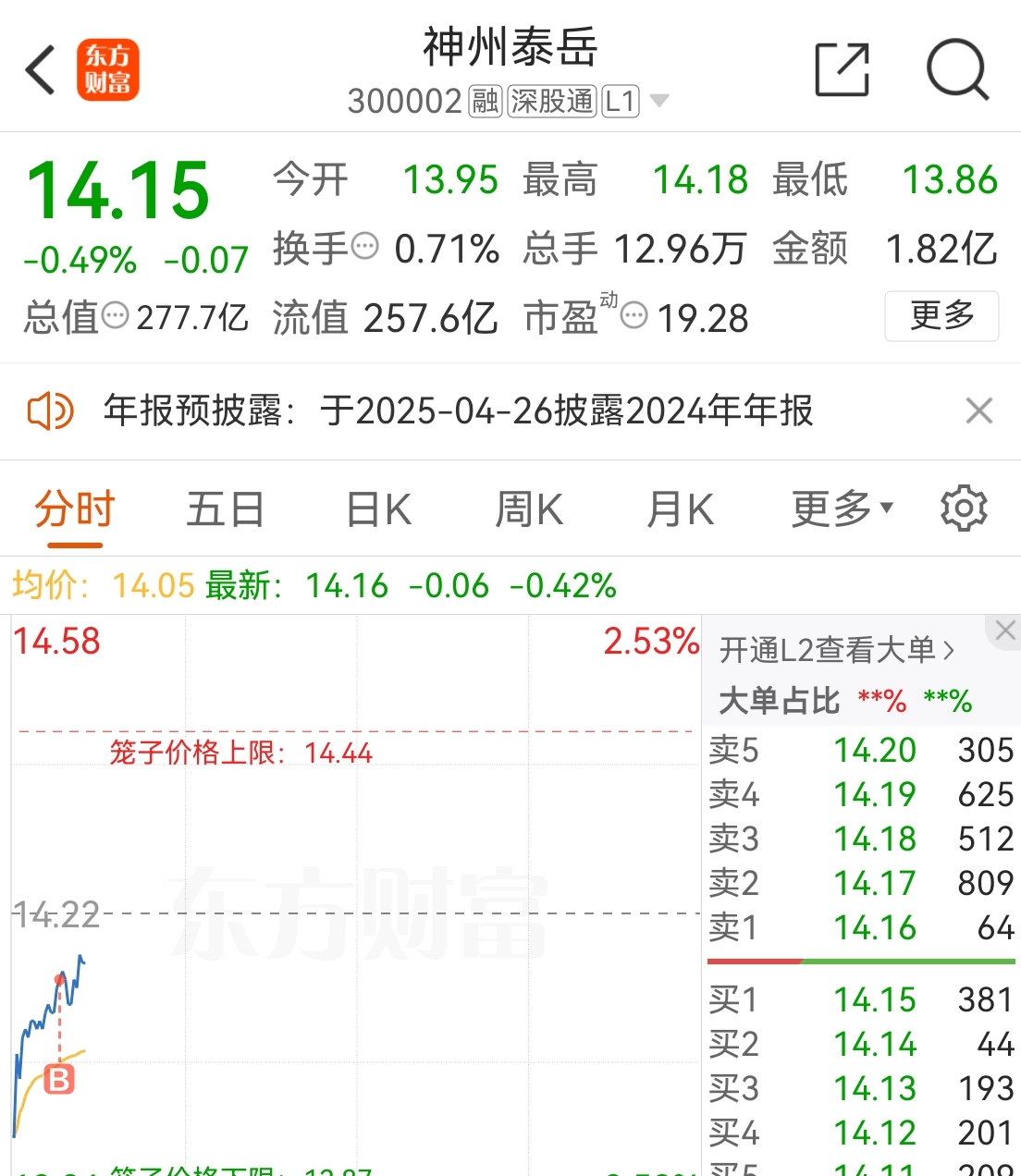Viewport: 1021px width, 1176px height.
Task: Go back with the left arrow
Action: (x=41, y=70)
